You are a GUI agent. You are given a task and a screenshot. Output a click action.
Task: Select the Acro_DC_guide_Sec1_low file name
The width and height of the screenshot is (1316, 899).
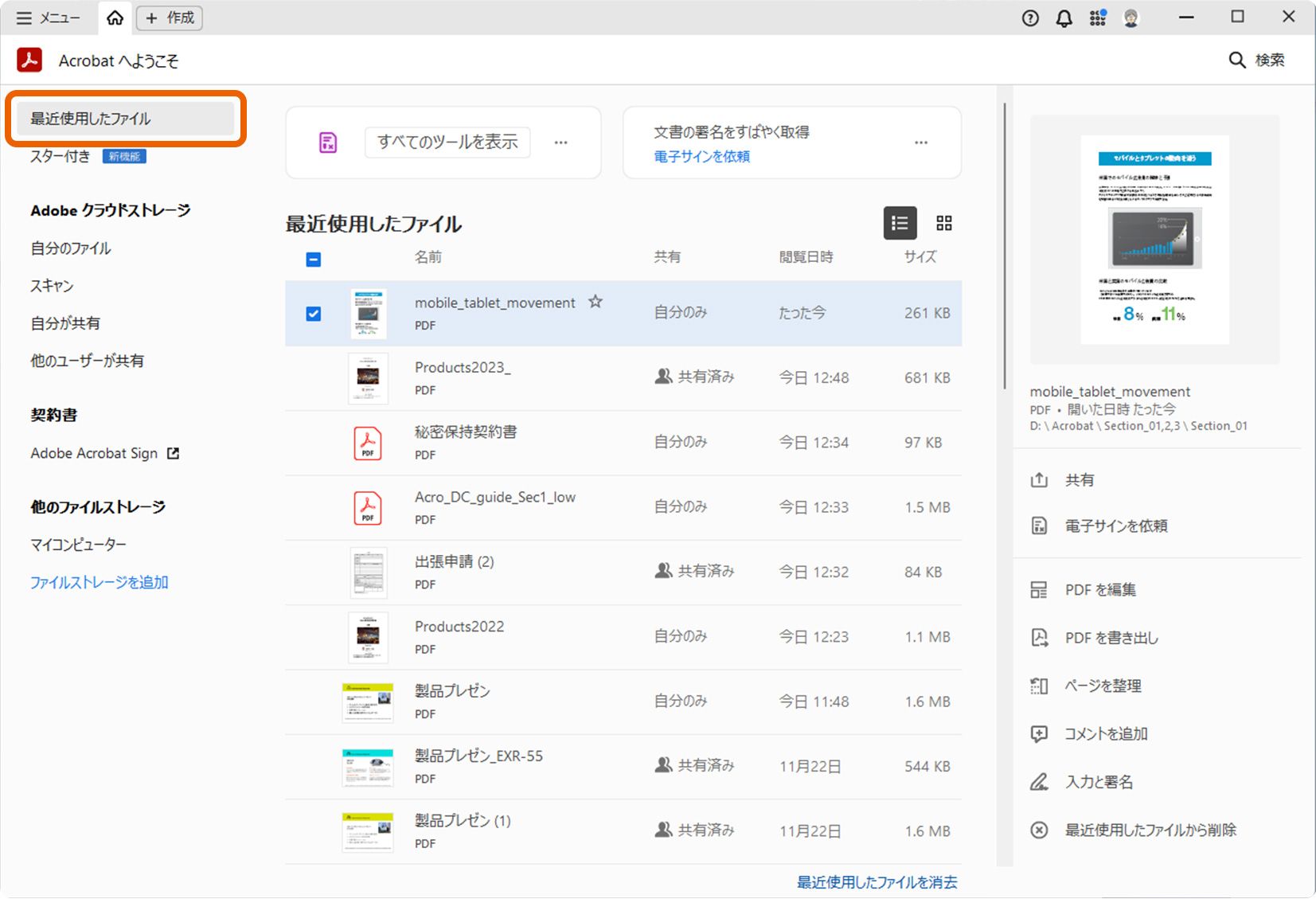(x=494, y=497)
